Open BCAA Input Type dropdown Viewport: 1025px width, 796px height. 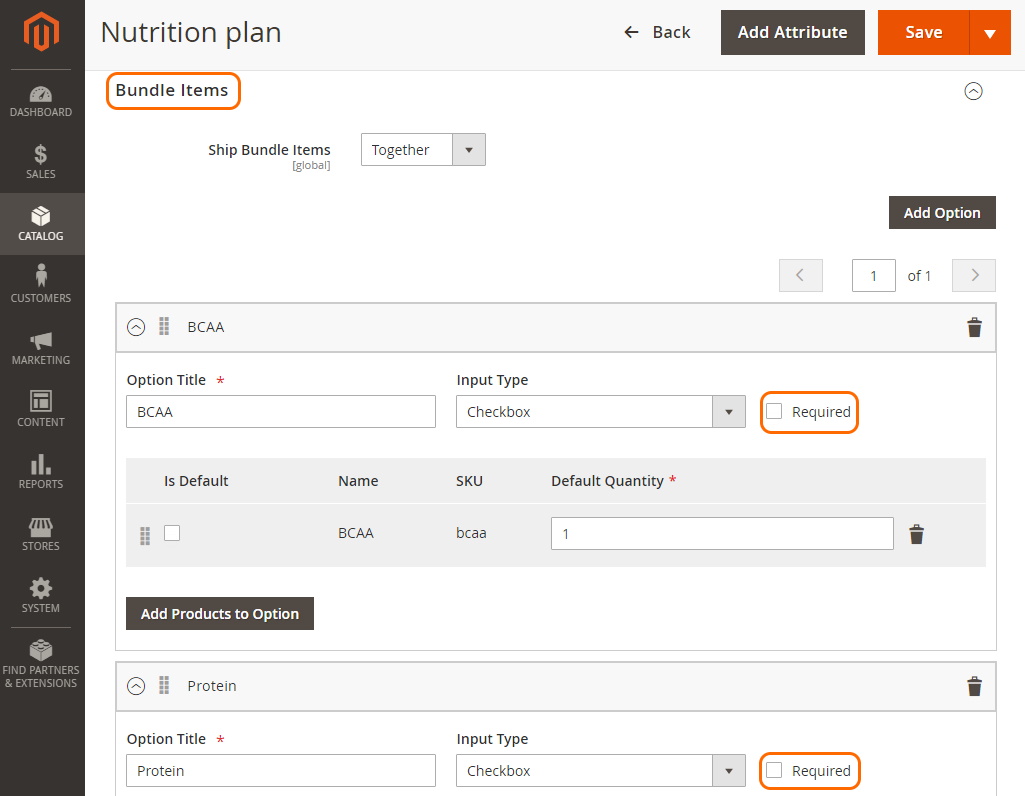click(601, 412)
